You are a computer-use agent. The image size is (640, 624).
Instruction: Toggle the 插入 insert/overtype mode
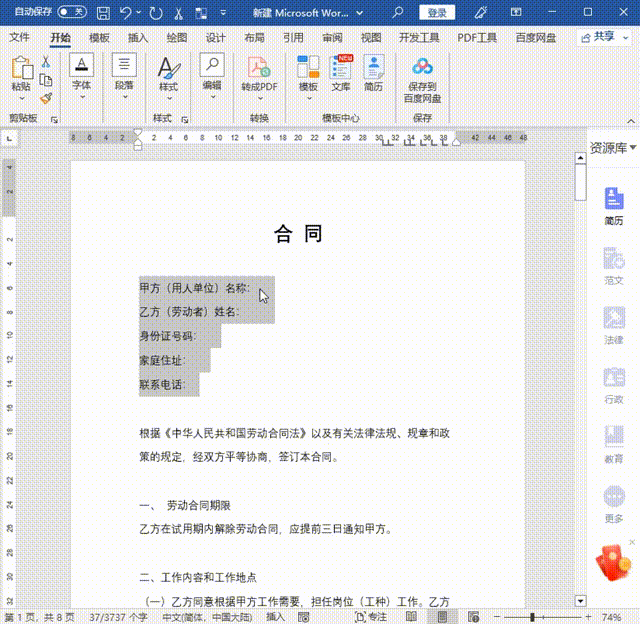275,617
